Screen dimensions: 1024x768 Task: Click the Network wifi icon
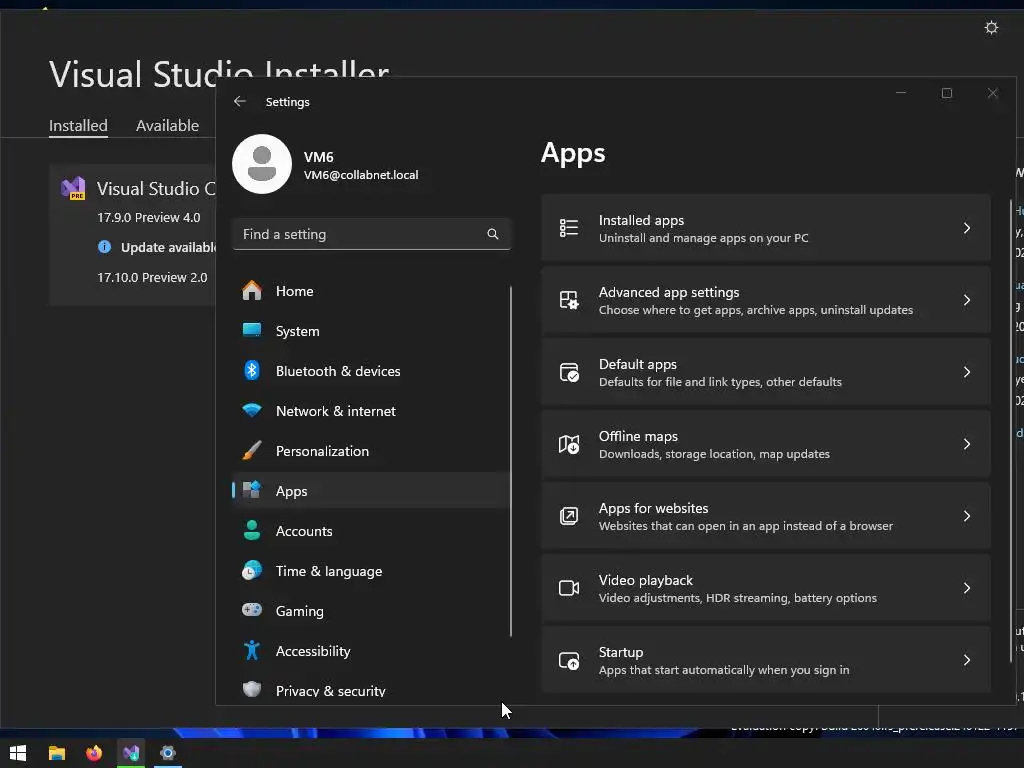(251, 410)
